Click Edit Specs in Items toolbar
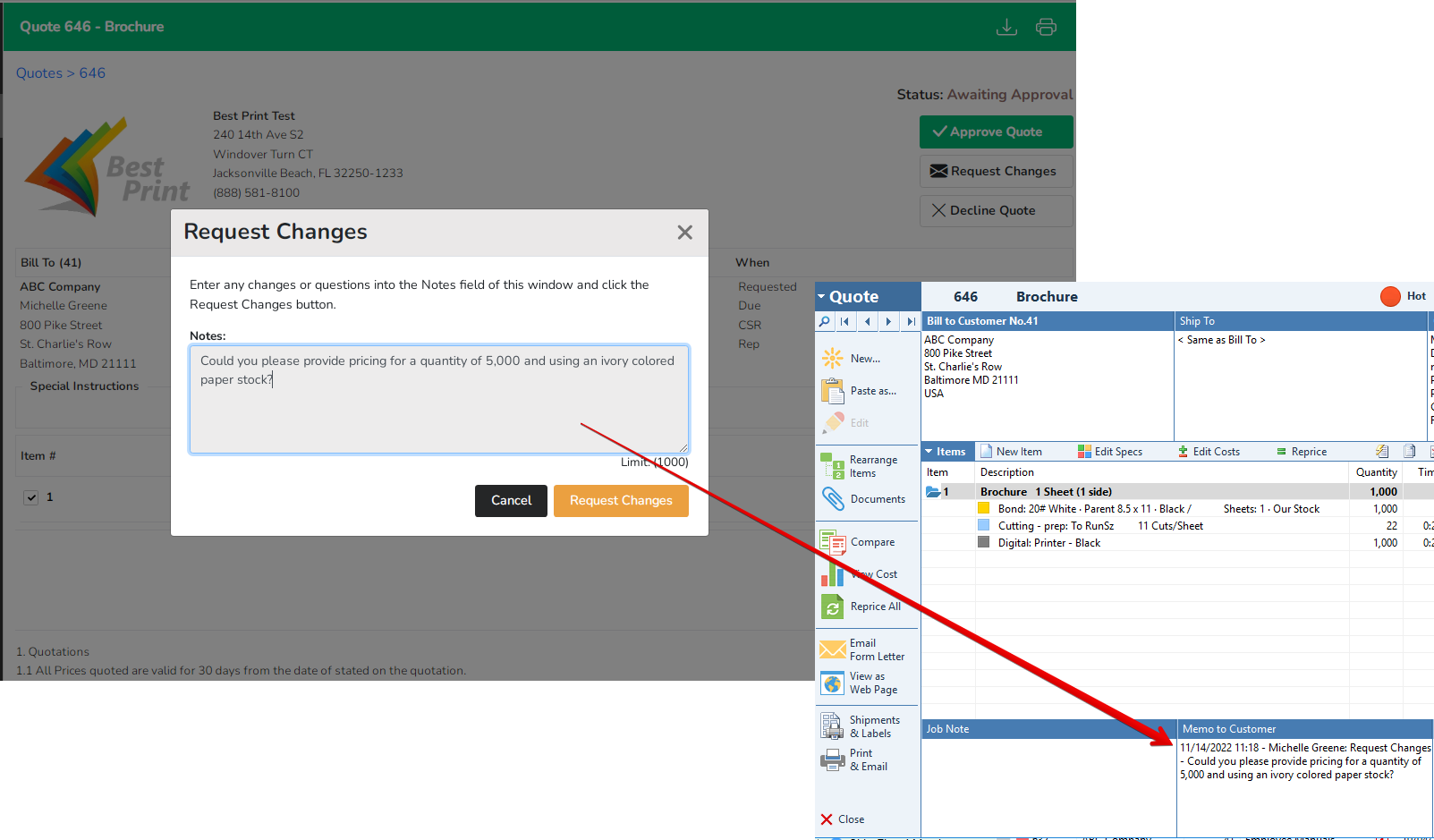Viewport: 1434px width, 840px height. pyautogui.click(x=1110, y=452)
